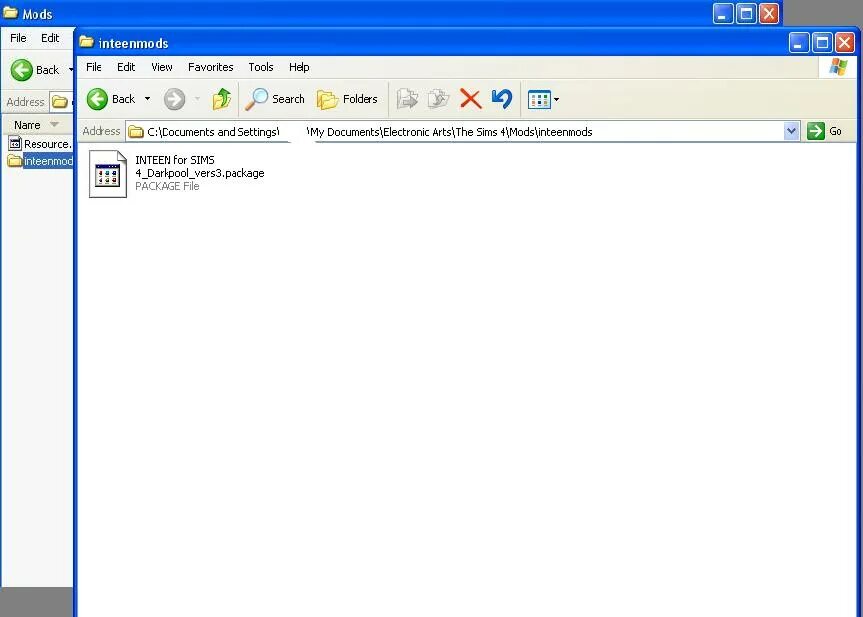Select the Darkpool_vers3.package file icon
This screenshot has height=617, width=863.
108,174
